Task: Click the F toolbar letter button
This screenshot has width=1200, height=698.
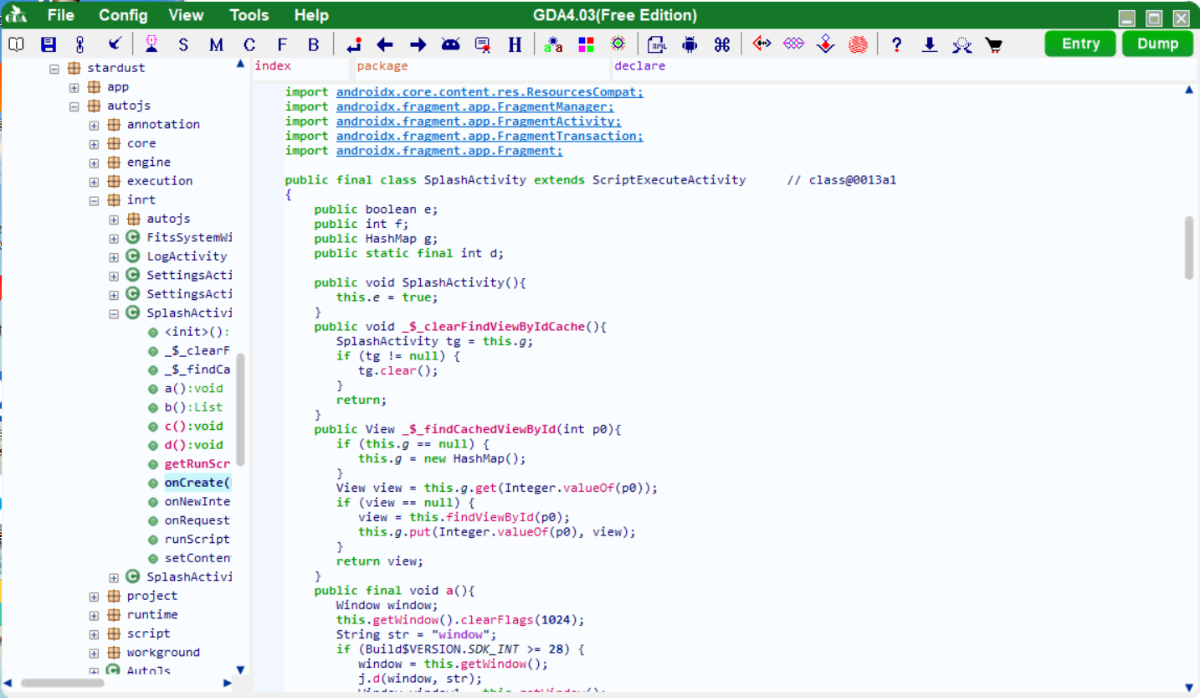Action: pos(281,44)
